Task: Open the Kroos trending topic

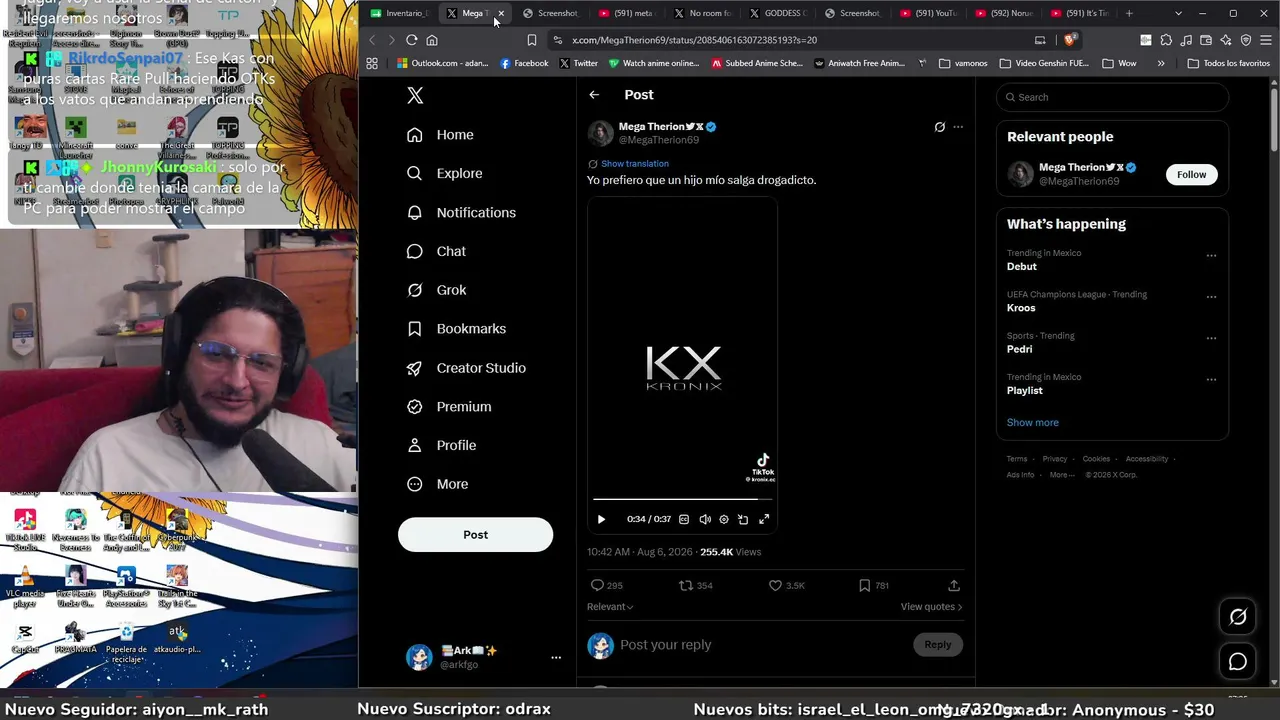Action: [1021, 308]
